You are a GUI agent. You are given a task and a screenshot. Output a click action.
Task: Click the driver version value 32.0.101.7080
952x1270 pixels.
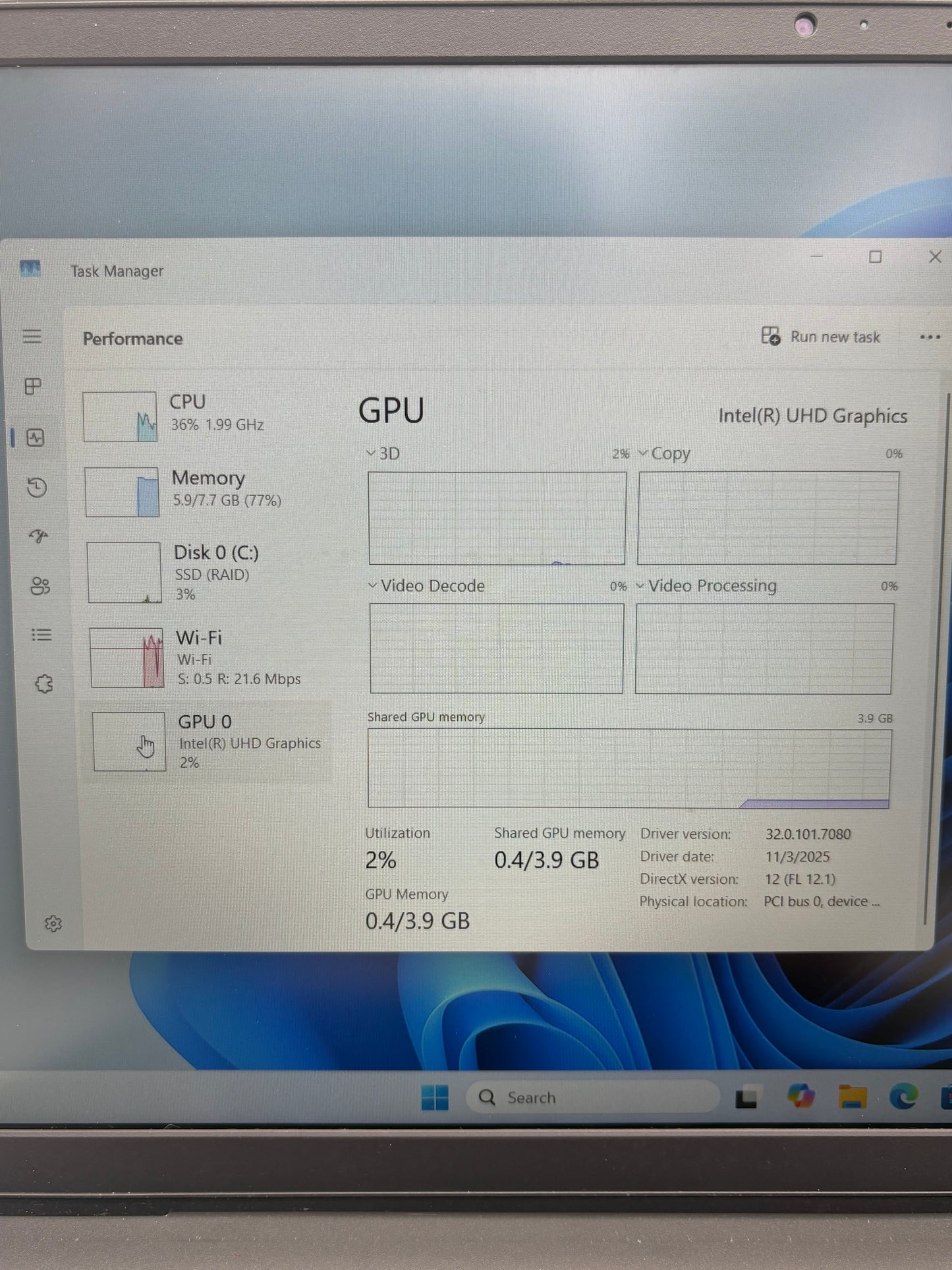tap(808, 834)
